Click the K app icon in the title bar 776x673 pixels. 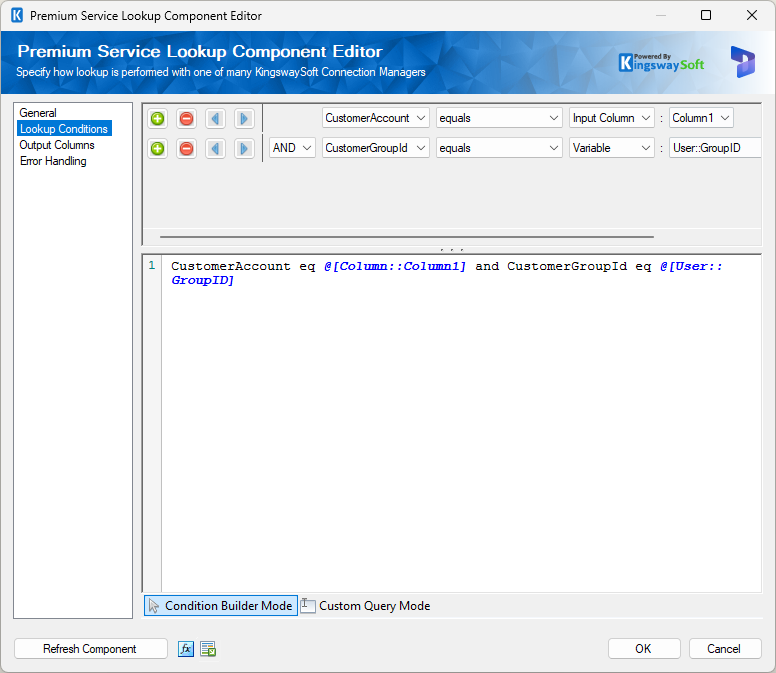(x=17, y=15)
